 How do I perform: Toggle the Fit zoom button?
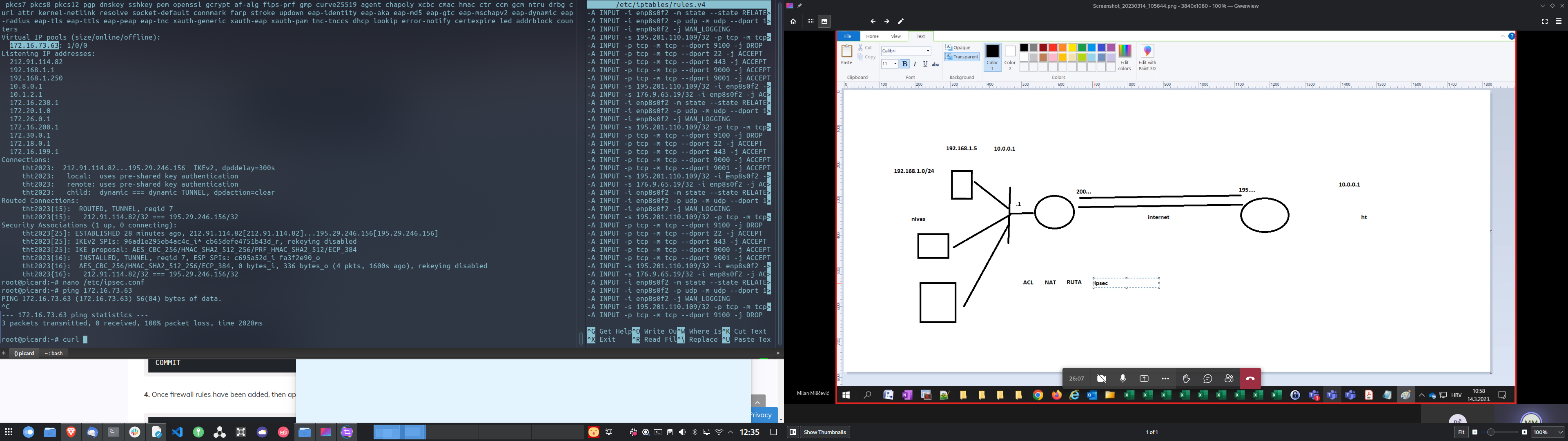(1461, 432)
